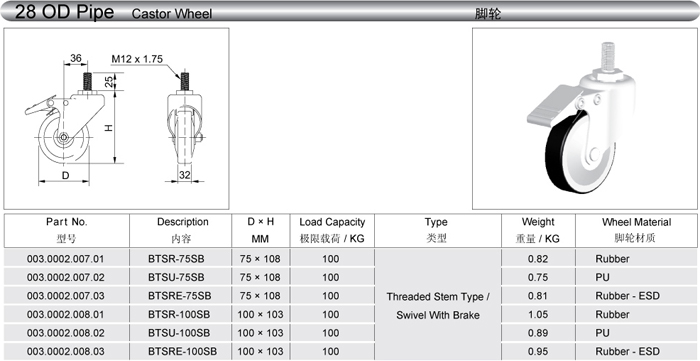The width and height of the screenshot is (700, 361).
Task: Click the Wheel Material column header
Action: click(636, 230)
